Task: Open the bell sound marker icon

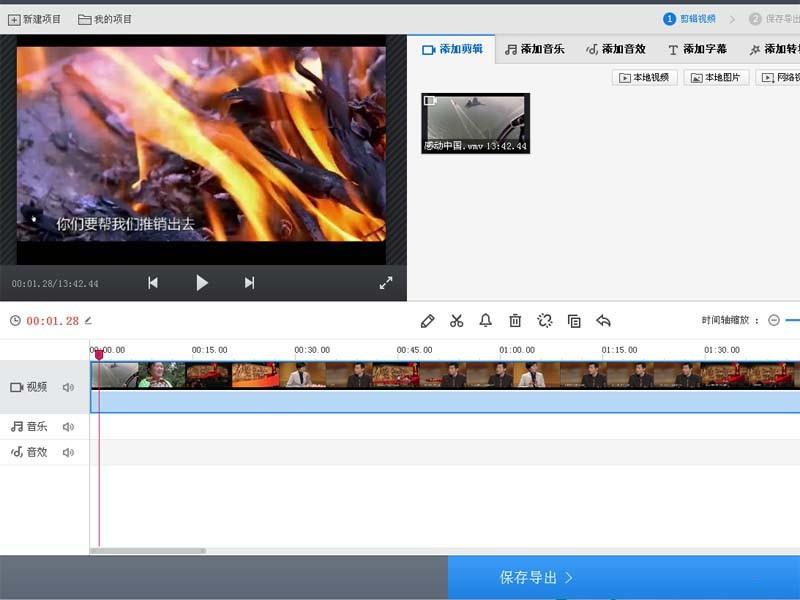Action: 486,321
